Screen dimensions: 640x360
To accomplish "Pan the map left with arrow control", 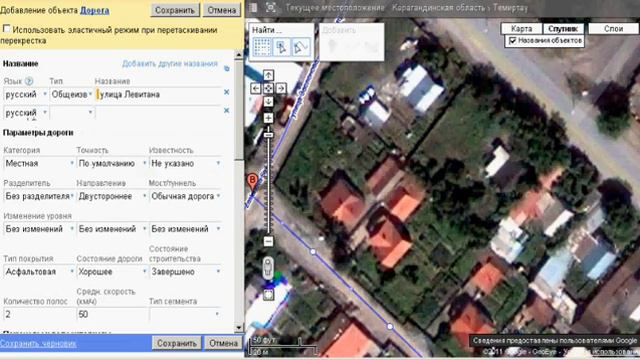I will [256, 88].
